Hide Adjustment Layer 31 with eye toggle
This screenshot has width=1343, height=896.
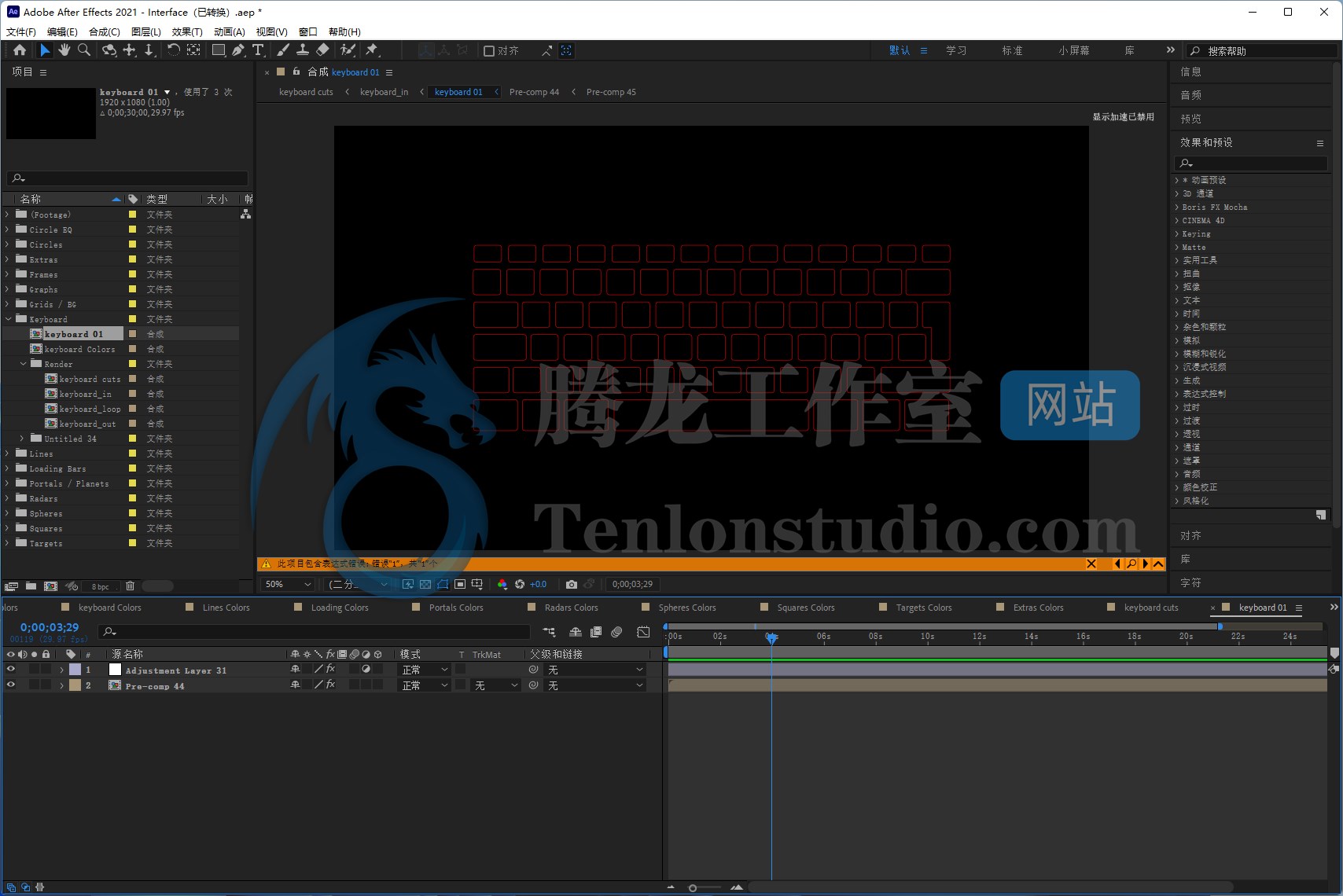11,670
